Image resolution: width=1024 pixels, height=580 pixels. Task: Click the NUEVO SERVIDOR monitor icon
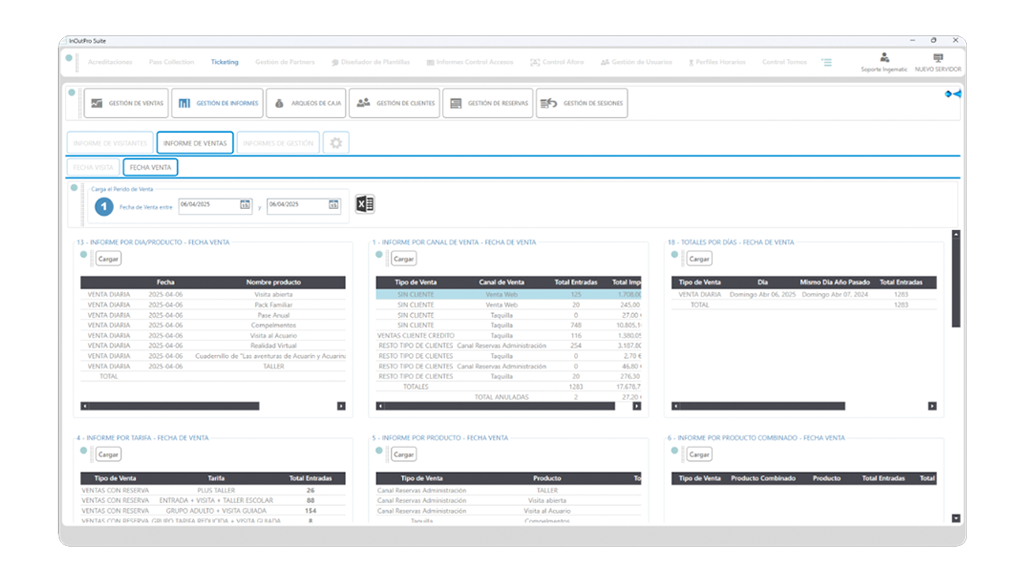(x=937, y=58)
